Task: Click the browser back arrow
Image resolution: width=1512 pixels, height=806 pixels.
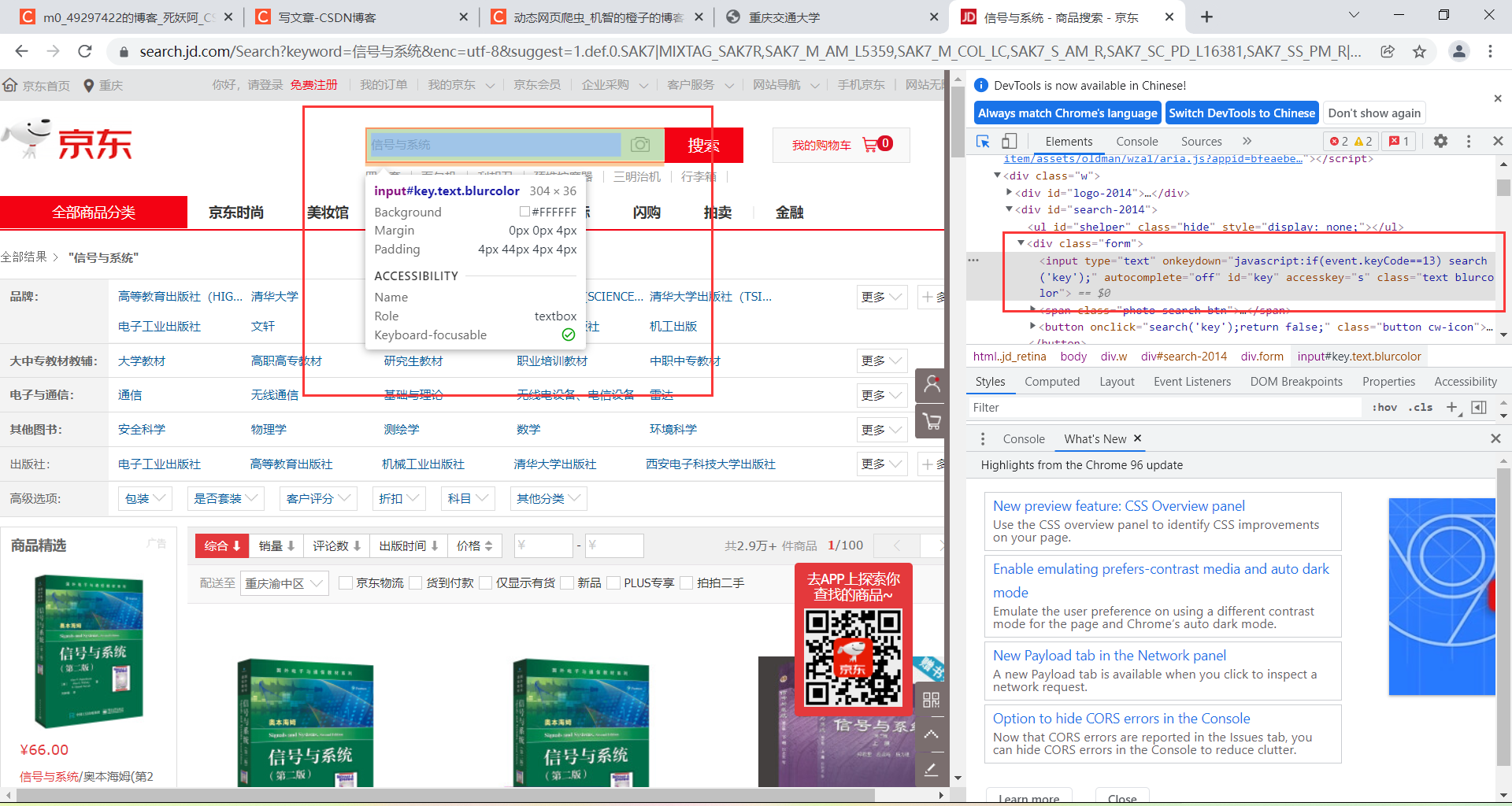Action: [x=21, y=51]
